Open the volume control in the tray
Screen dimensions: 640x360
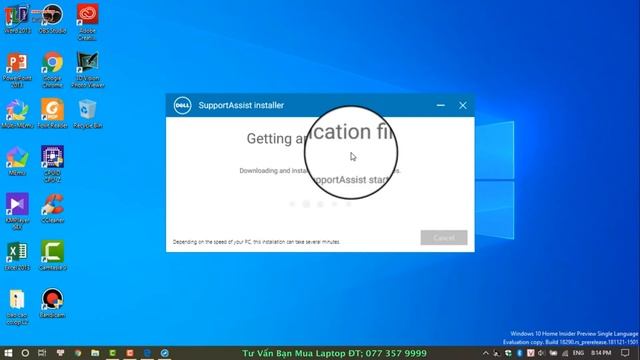(542, 353)
